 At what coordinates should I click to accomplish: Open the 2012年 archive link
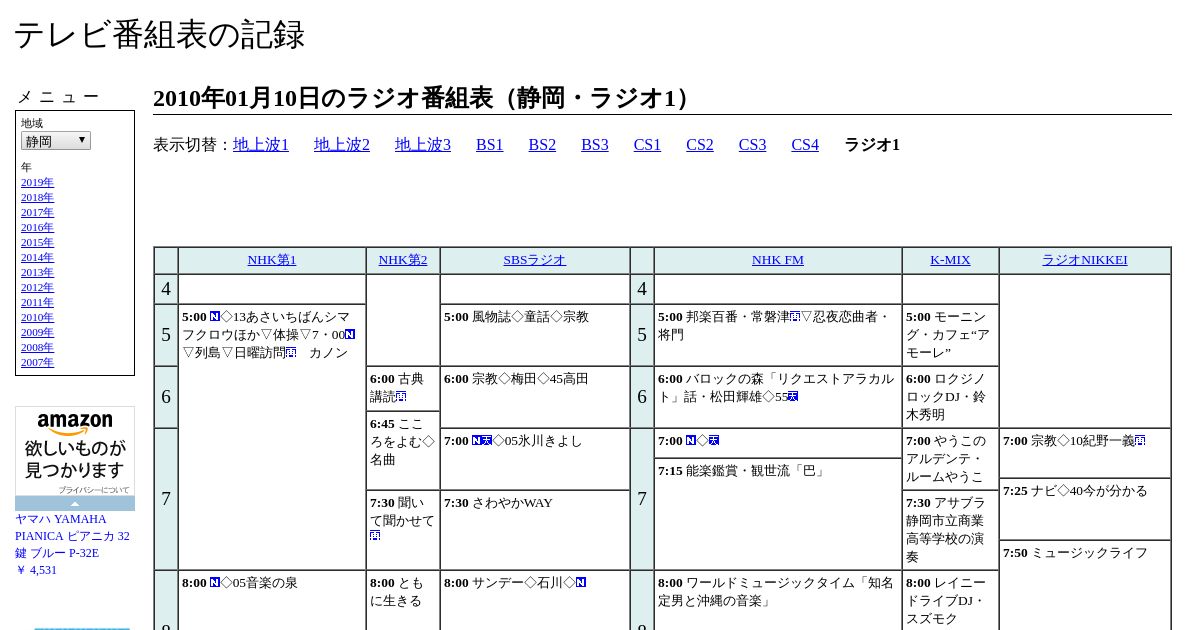click(x=37, y=287)
